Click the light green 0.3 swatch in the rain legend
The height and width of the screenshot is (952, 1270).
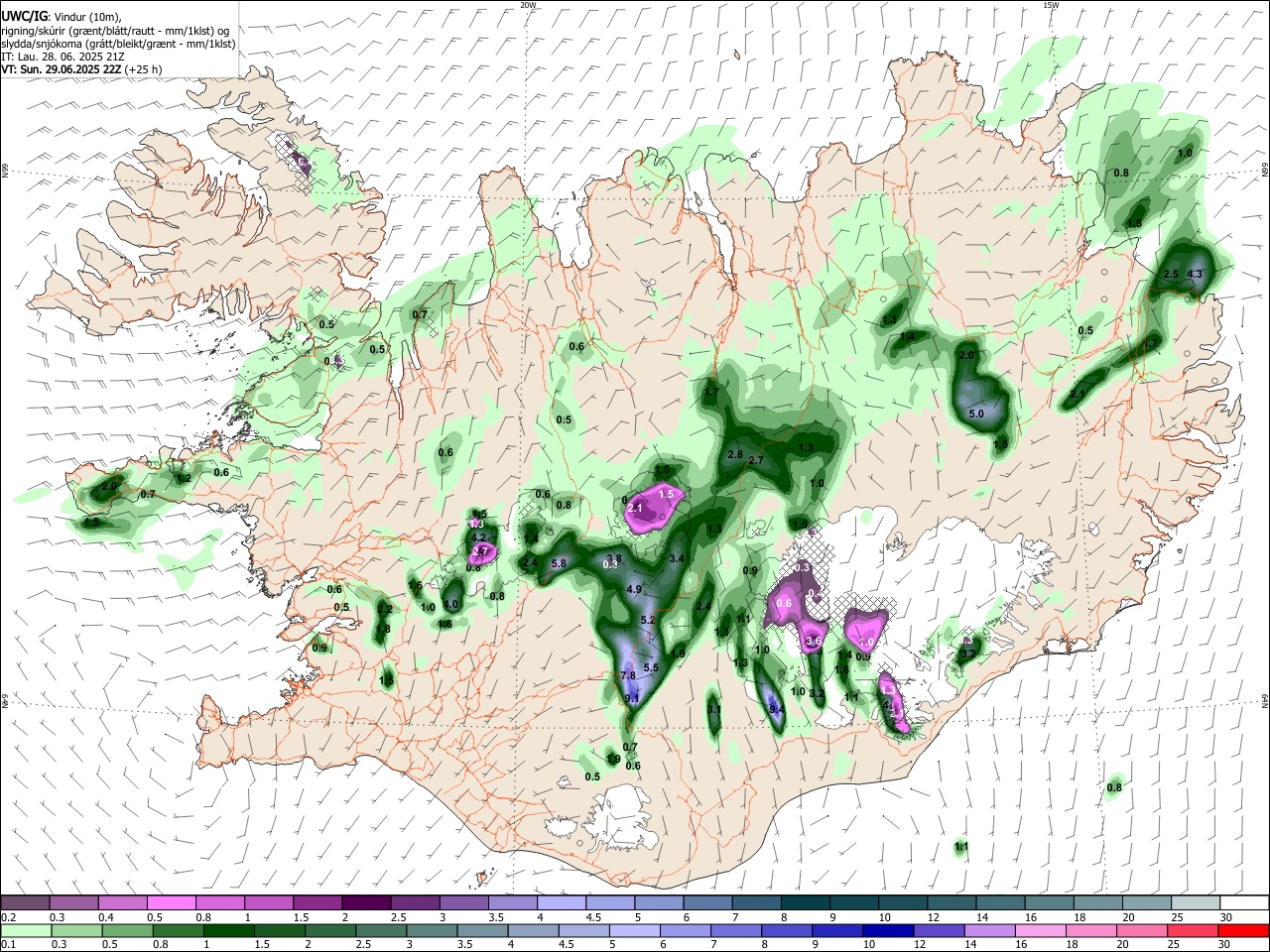tap(74, 930)
